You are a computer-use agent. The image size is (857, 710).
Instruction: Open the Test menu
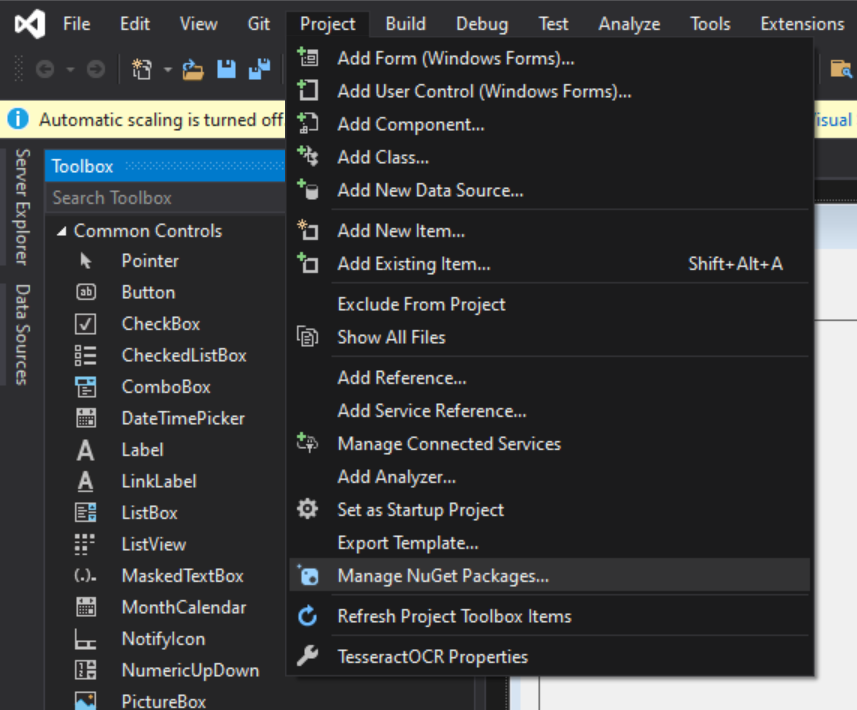coord(553,24)
